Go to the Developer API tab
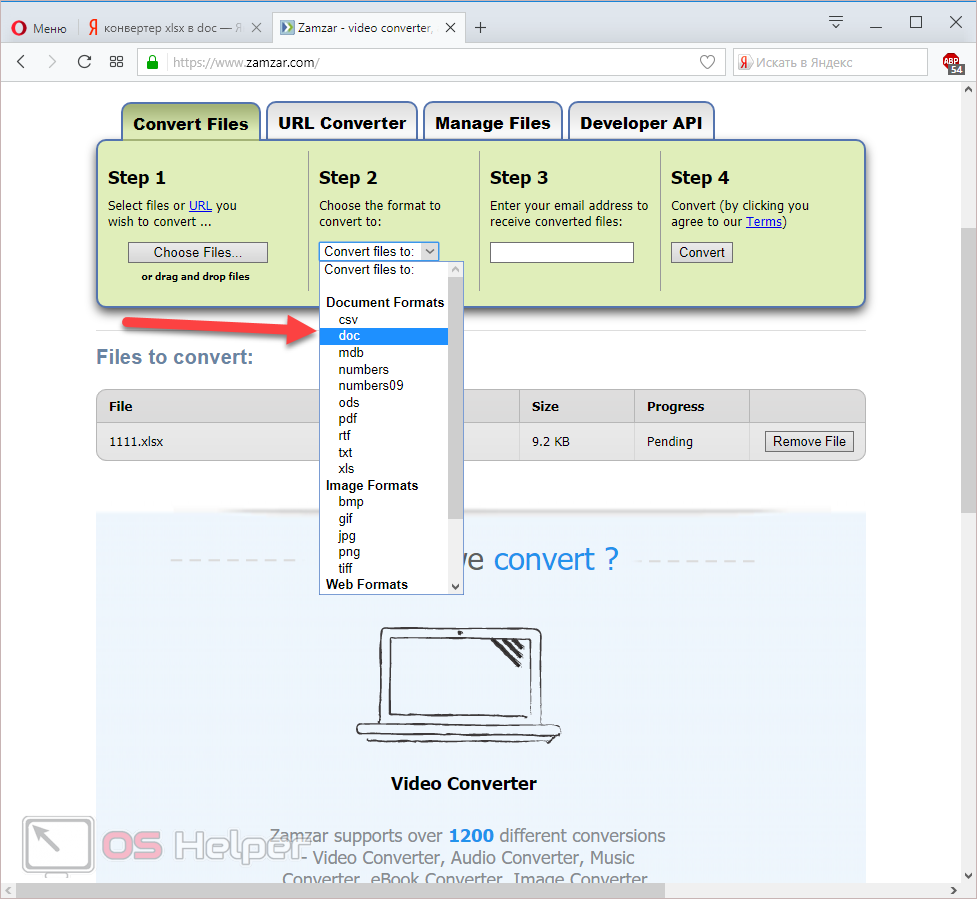The height and width of the screenshot is (899, 977). pos(641,123)
